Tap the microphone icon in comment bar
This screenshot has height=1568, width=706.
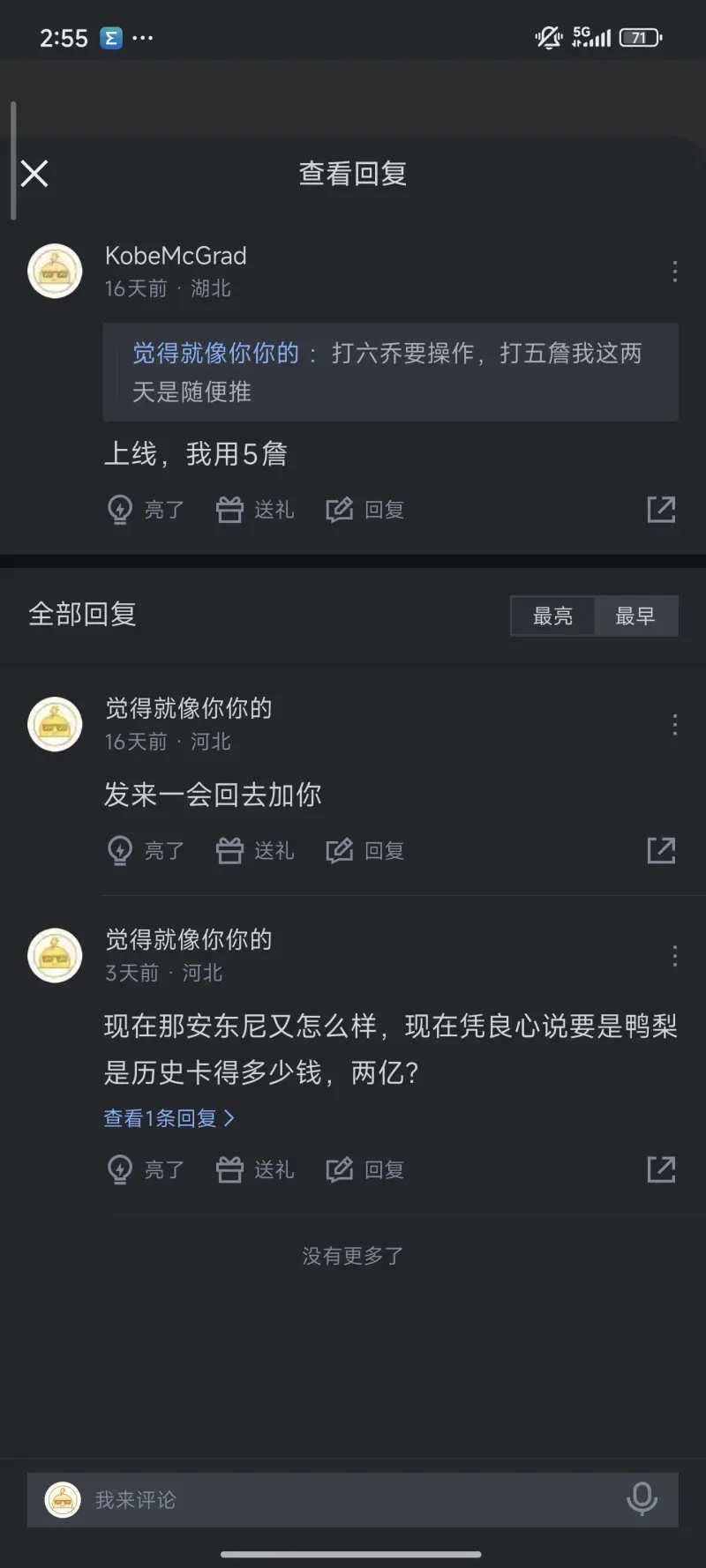pyautogui.click(x=642, y=1498)
